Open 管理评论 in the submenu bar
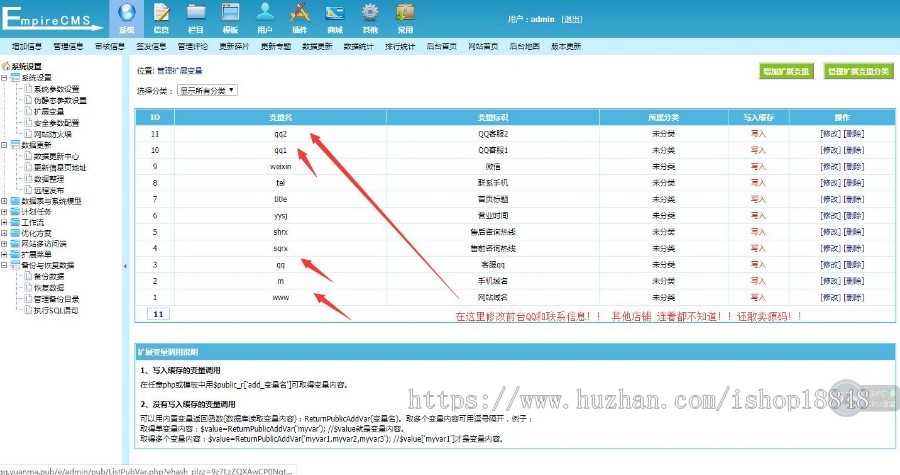 click(x=193, y=46)
